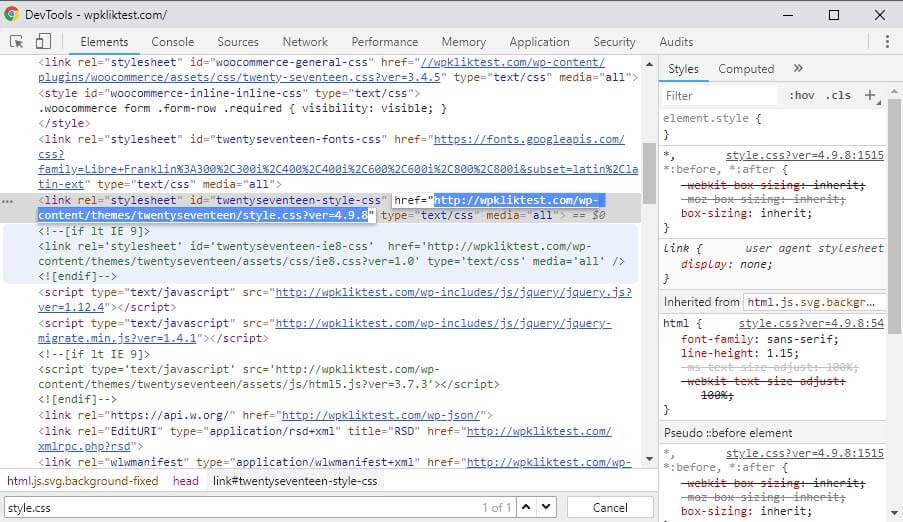
Task: Open the Security tab
Action: (614, 42)
